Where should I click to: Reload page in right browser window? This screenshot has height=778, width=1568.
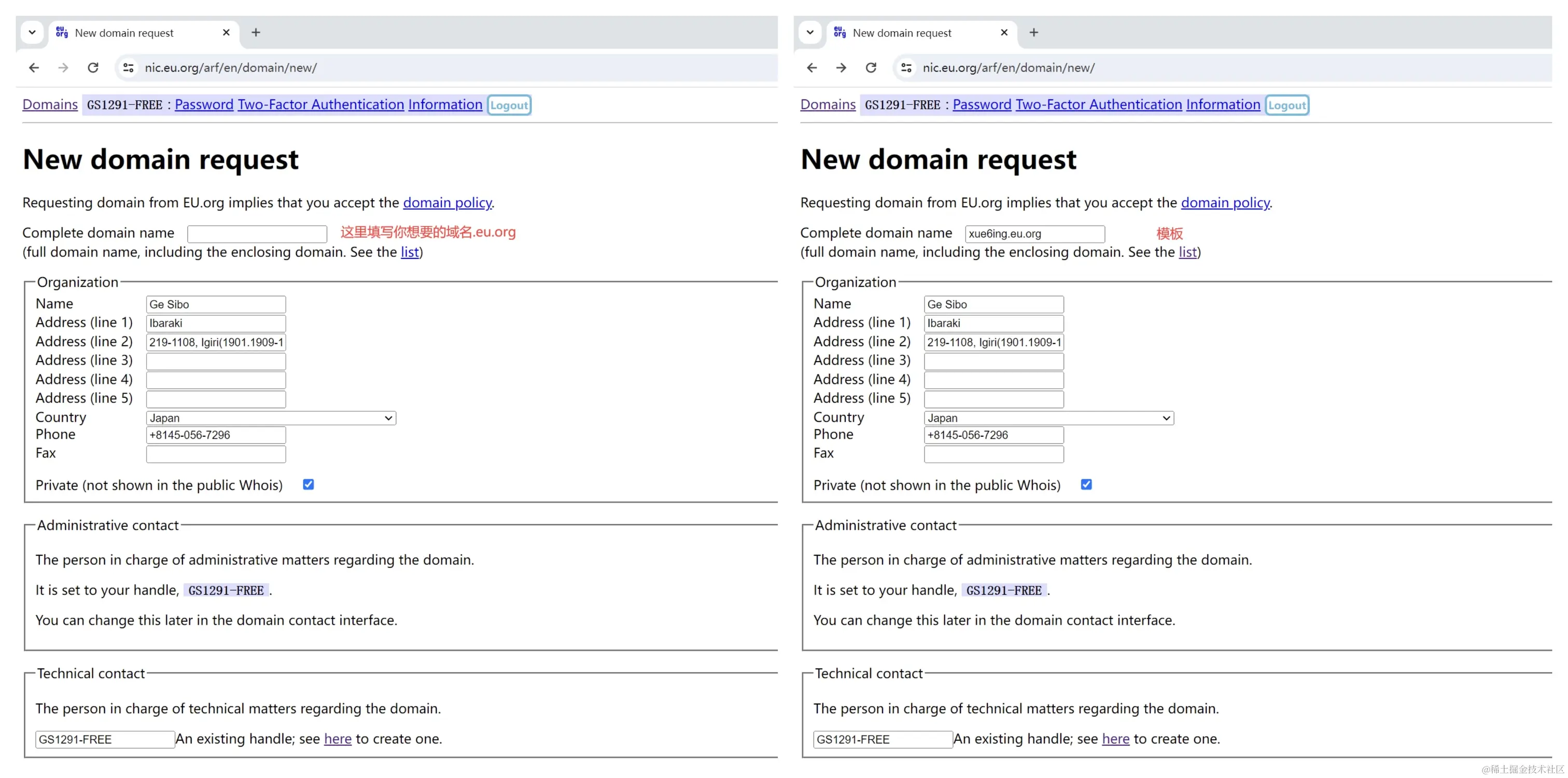click(871, 67)
